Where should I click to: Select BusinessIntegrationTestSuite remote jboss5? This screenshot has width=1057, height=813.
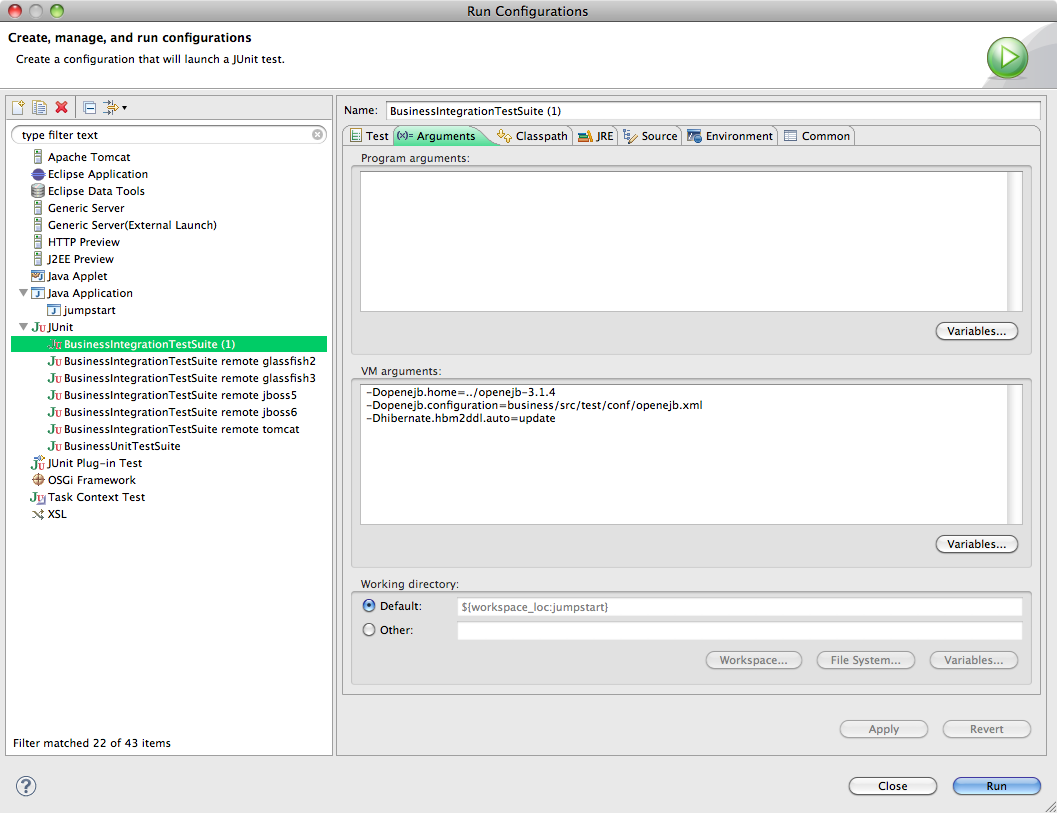[180, 395]
